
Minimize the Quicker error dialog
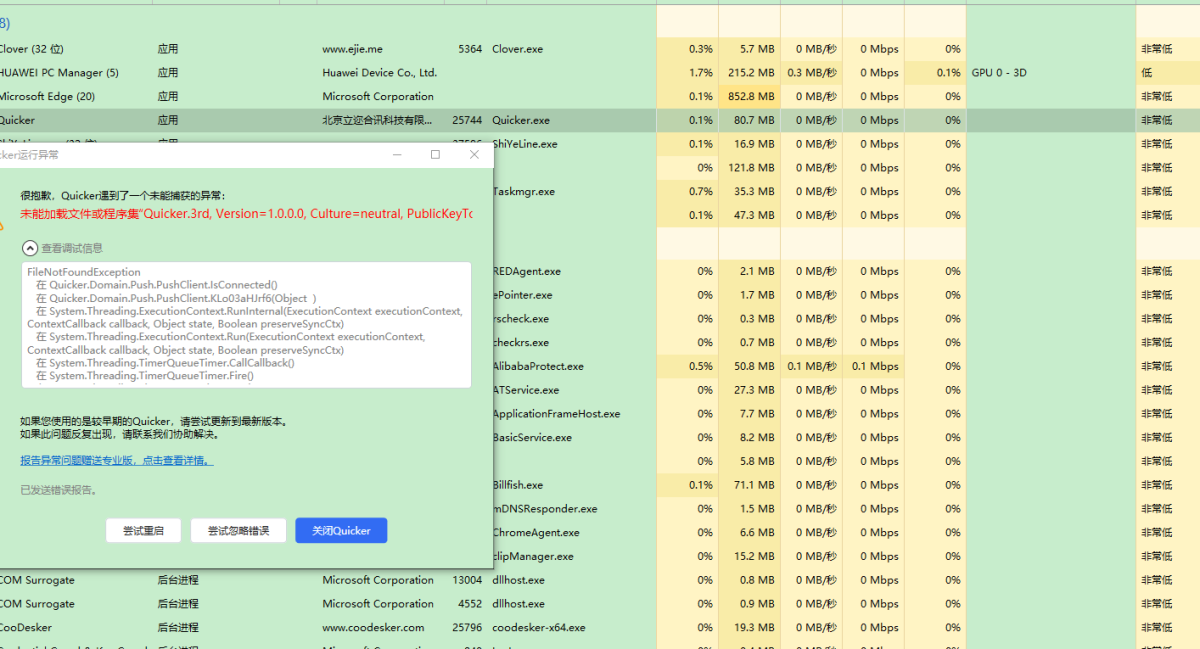[397, 155]
